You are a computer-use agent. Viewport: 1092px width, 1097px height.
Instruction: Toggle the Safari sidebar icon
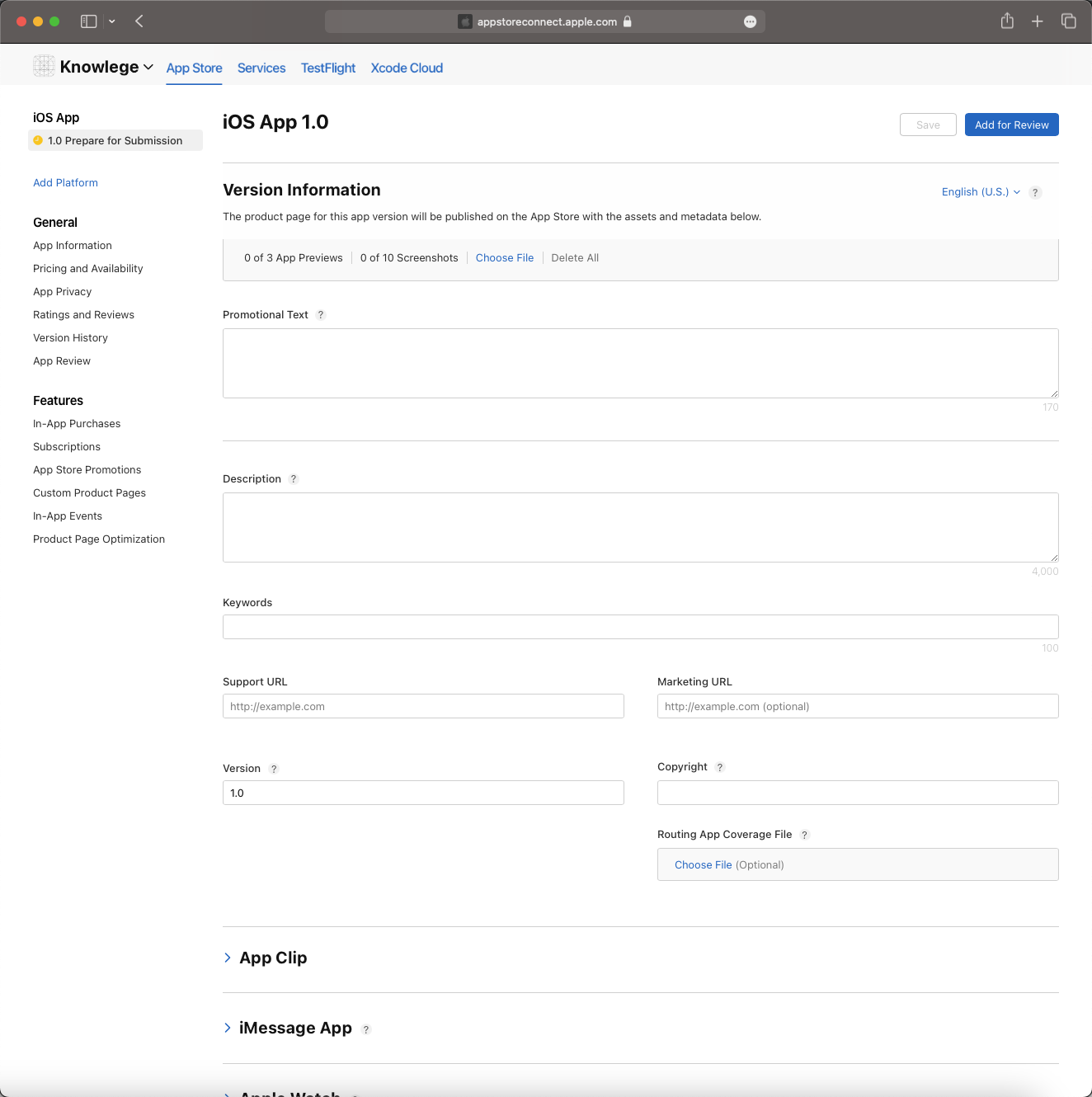[x=88, y=21]
